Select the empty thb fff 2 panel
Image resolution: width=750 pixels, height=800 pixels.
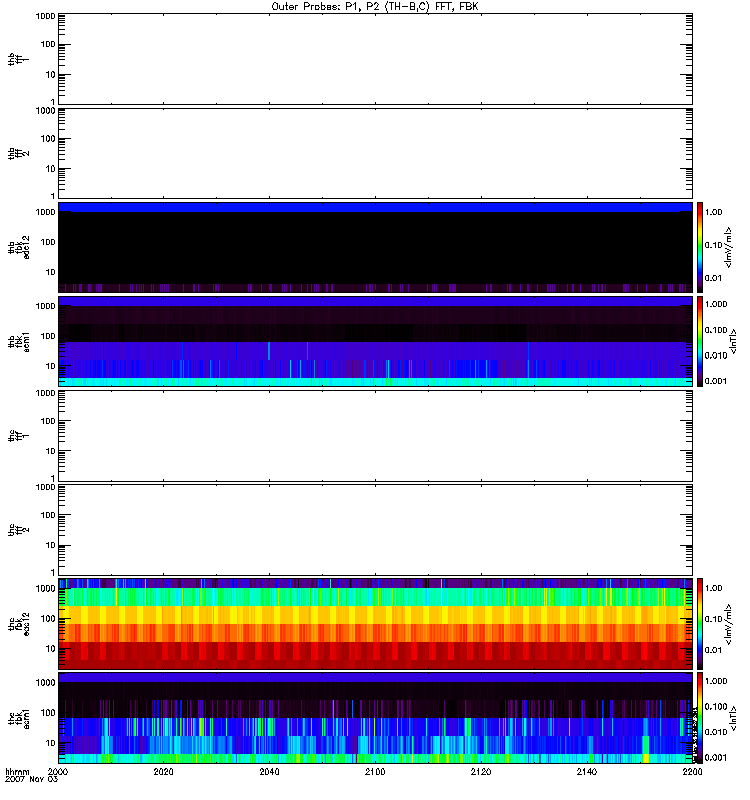click(x=375, y=153)
